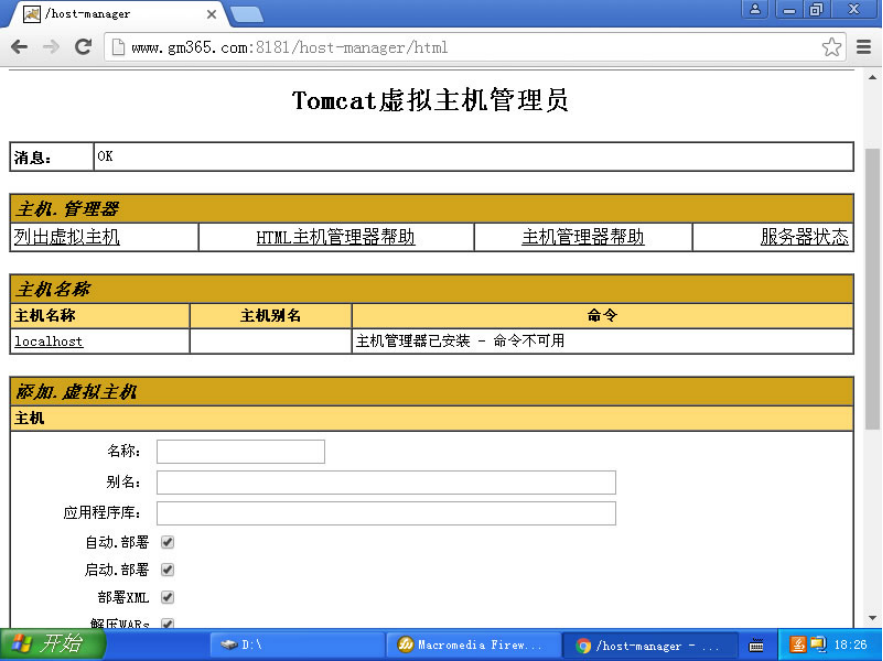Click the scrollbar up arrow
Screen dimensions: 883x661
click(x=872, y=77)
